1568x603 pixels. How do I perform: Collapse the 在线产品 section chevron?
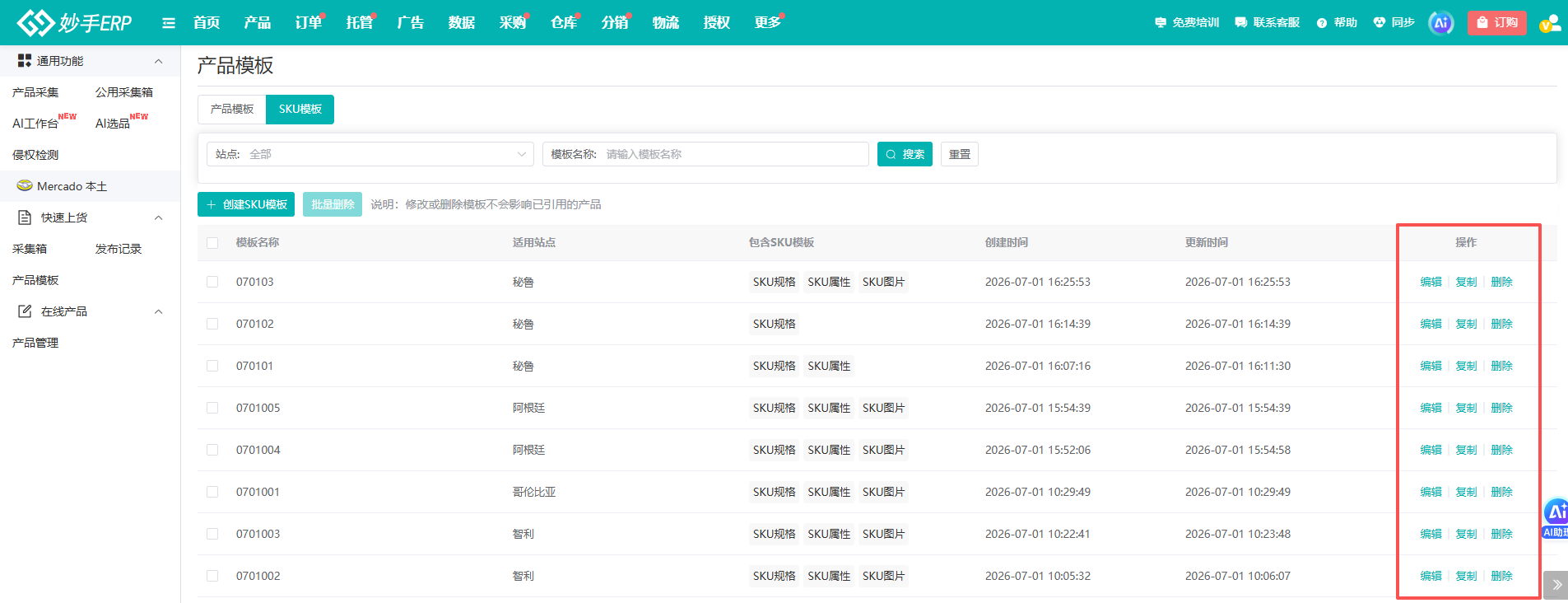tap(159, 311)
